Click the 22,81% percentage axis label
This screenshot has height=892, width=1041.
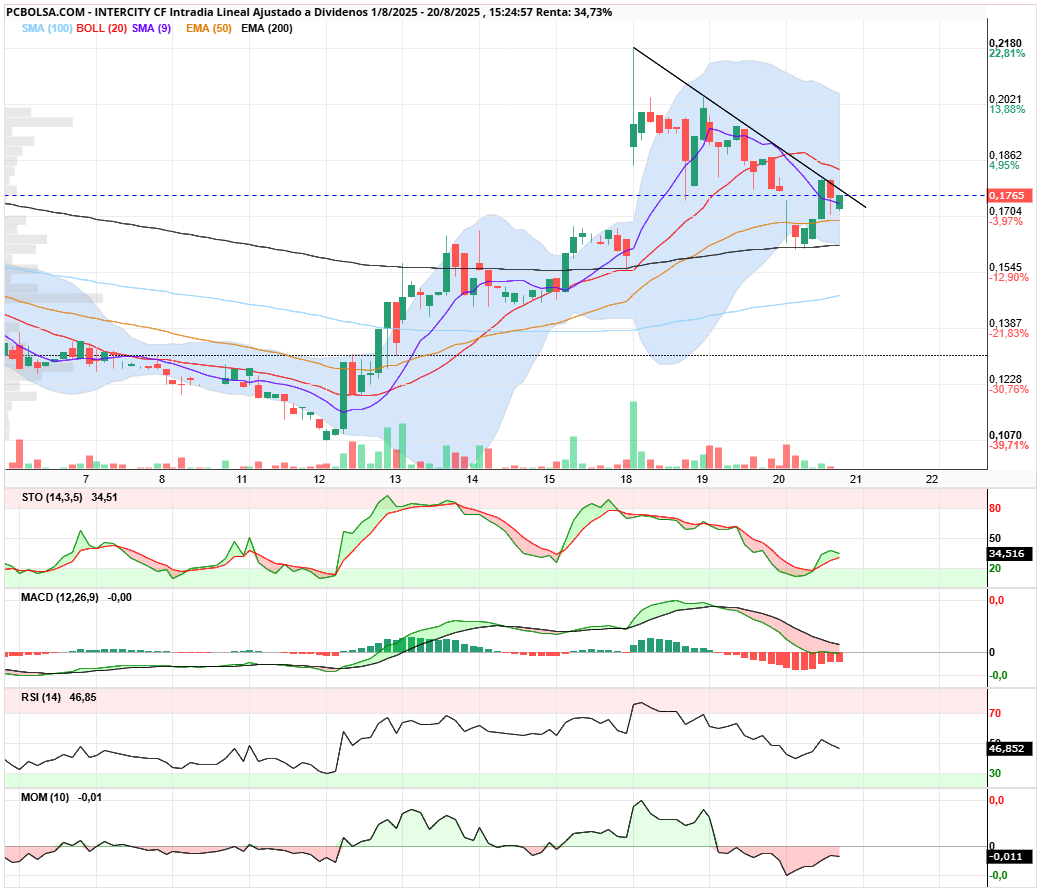pyautogui.click(x=1007, y=54)
